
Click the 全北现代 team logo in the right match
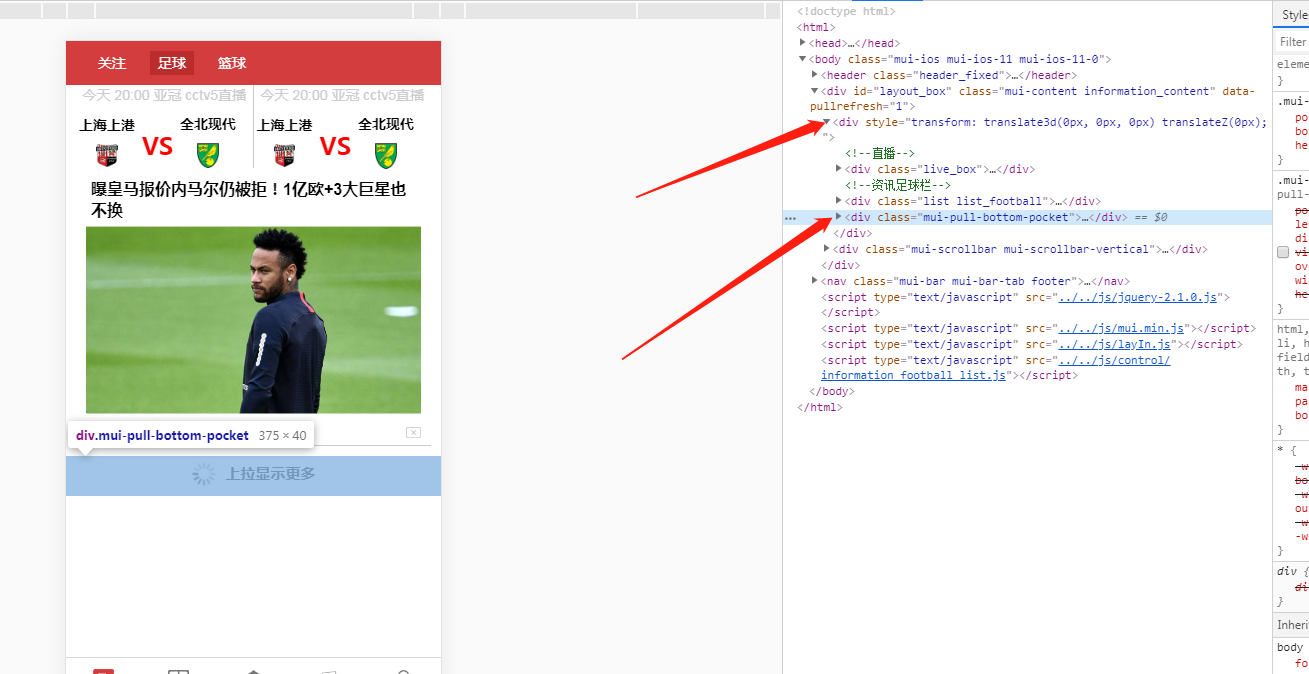(386, 154)
